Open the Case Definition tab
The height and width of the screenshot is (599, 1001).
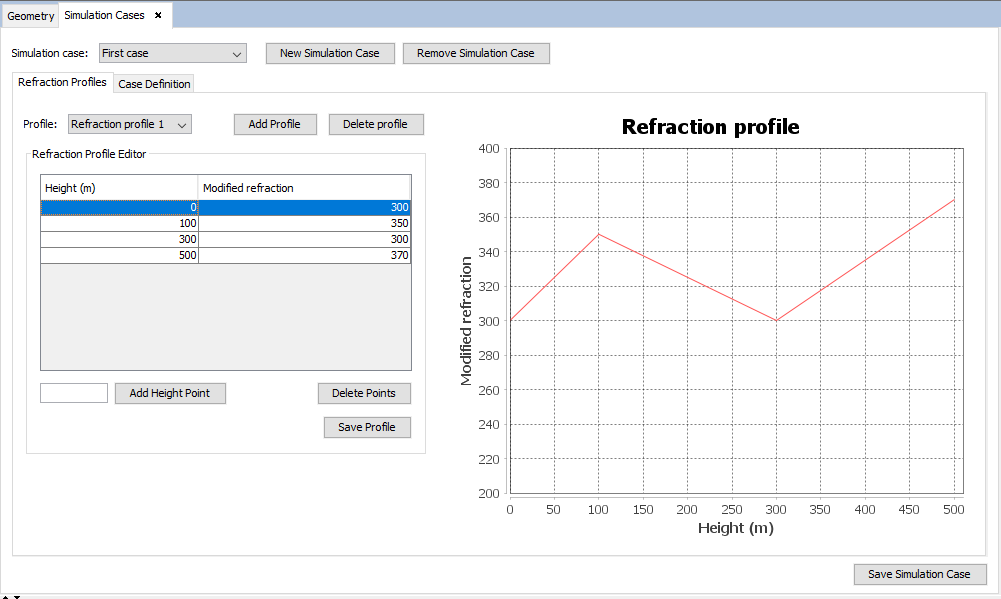154,84
